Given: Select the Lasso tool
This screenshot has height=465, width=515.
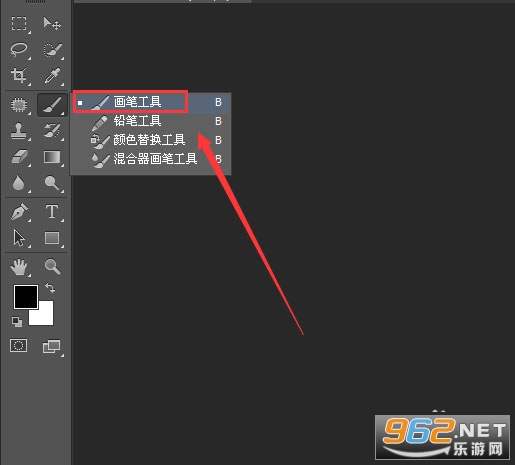Looking at the screenshot, I should [x=19, y=50].
